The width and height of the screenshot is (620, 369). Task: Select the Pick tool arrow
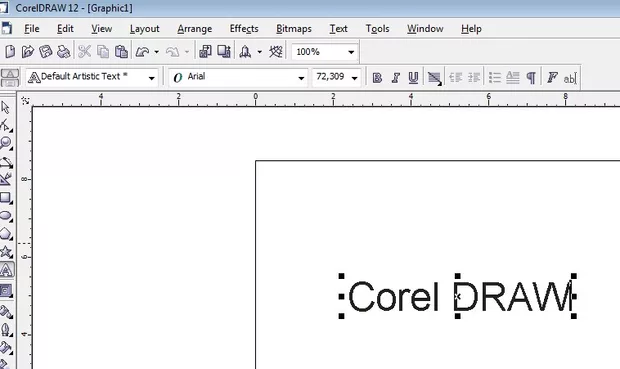click(6, 107)
